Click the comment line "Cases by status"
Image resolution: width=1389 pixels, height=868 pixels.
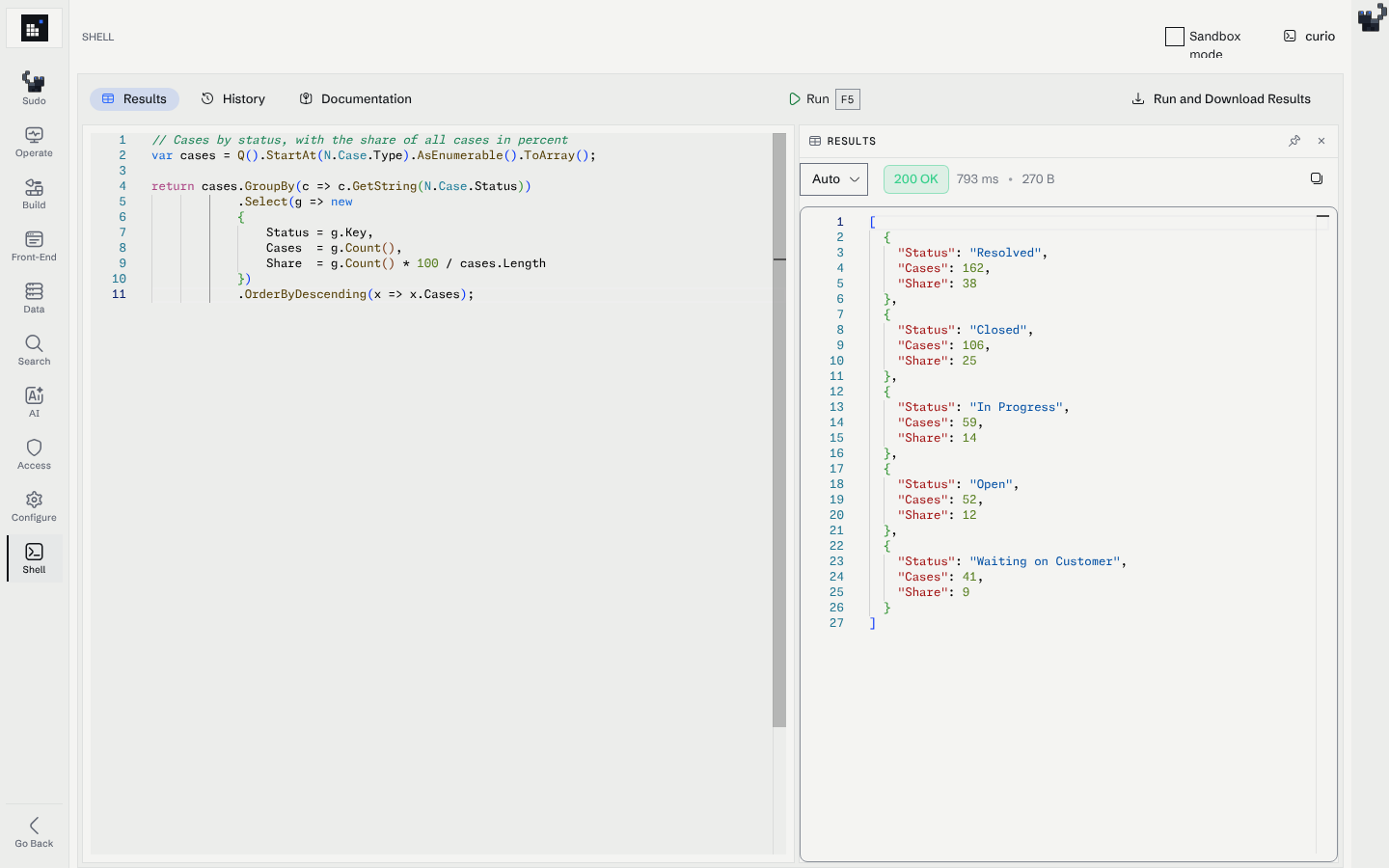pos(360,140)
